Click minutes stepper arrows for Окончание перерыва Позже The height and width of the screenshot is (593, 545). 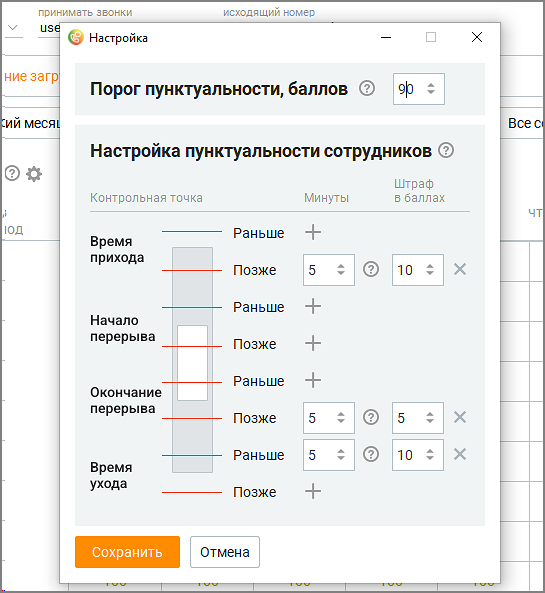[341, 418]
